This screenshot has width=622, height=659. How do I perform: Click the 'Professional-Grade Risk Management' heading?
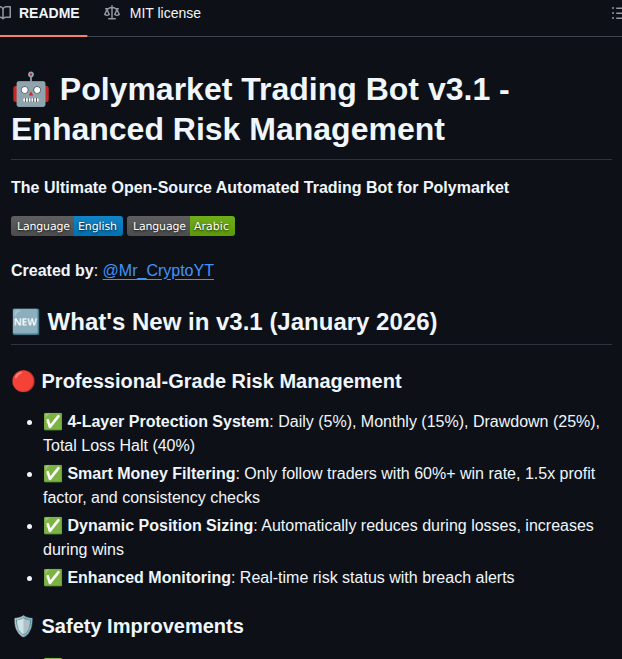[221, 381]
